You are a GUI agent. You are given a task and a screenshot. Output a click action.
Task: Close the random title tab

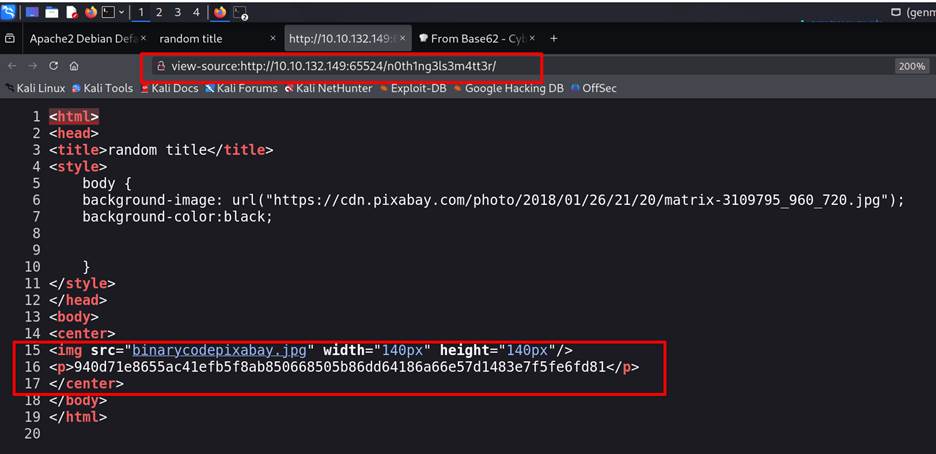272,38
